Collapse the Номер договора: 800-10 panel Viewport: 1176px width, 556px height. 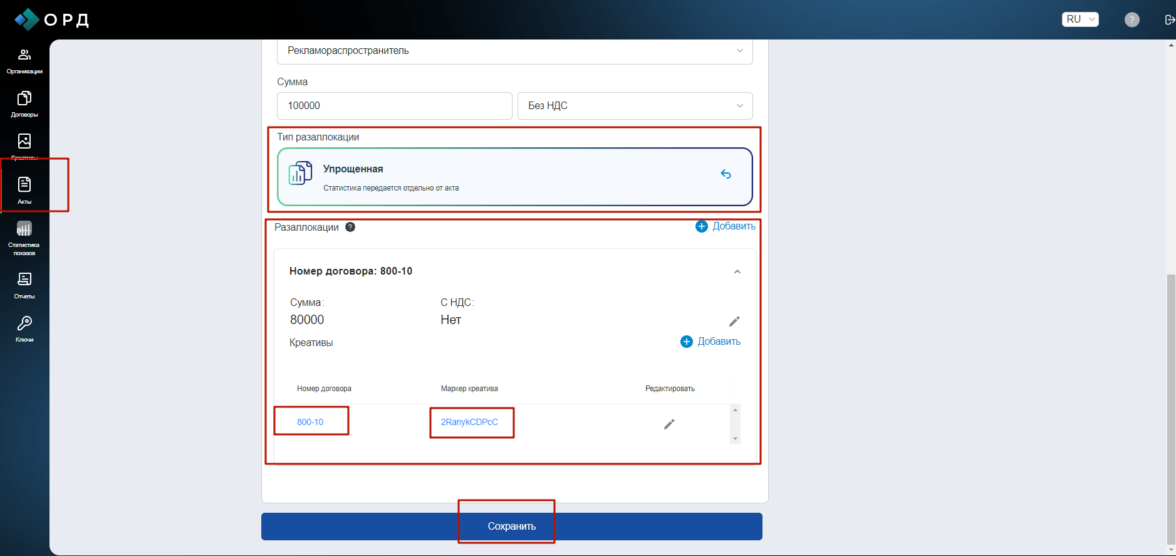(x=737, y=272)
